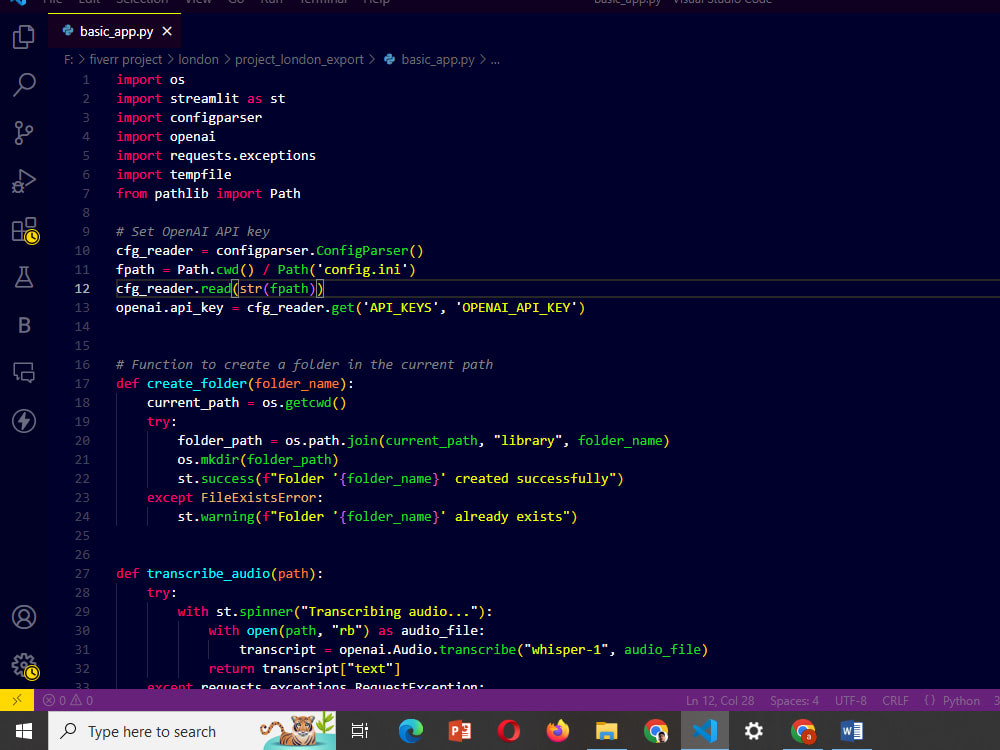Screen dimensions: 1000x750
Task: Open PowerPoint from taskbar
Action: (x=460, y=731)
